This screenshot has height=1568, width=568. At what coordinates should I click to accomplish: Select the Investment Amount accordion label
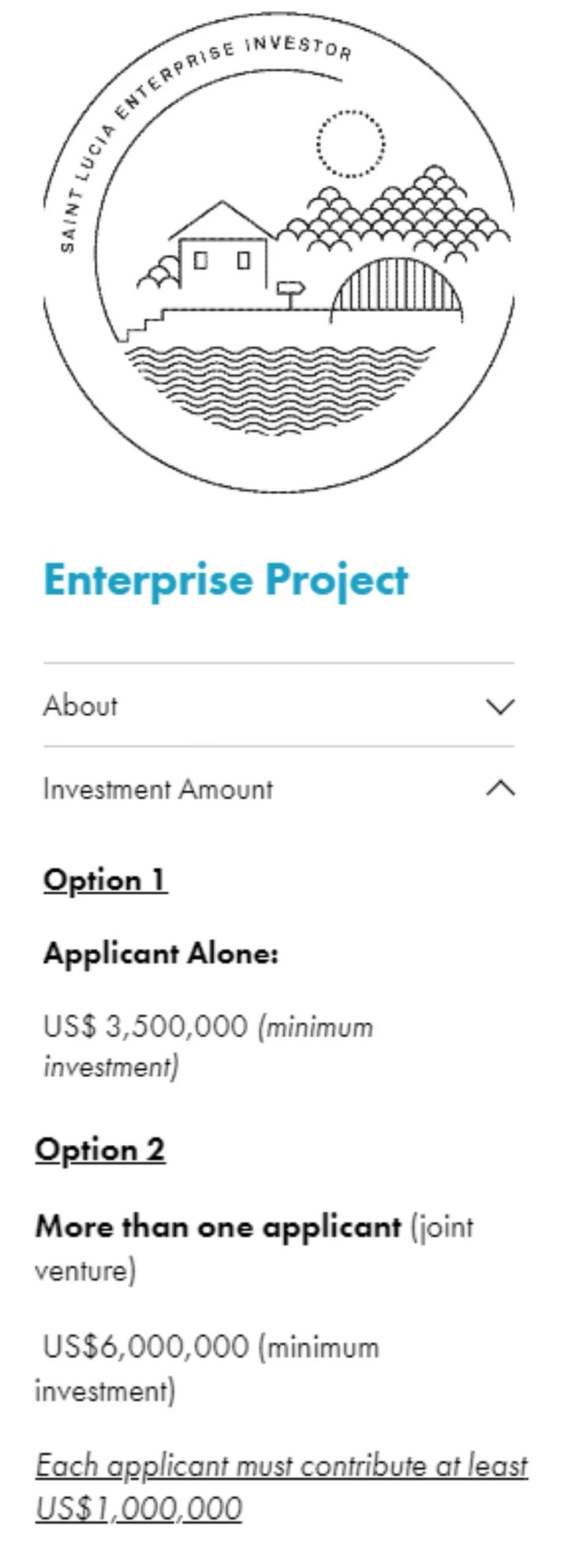pos(158,789)
